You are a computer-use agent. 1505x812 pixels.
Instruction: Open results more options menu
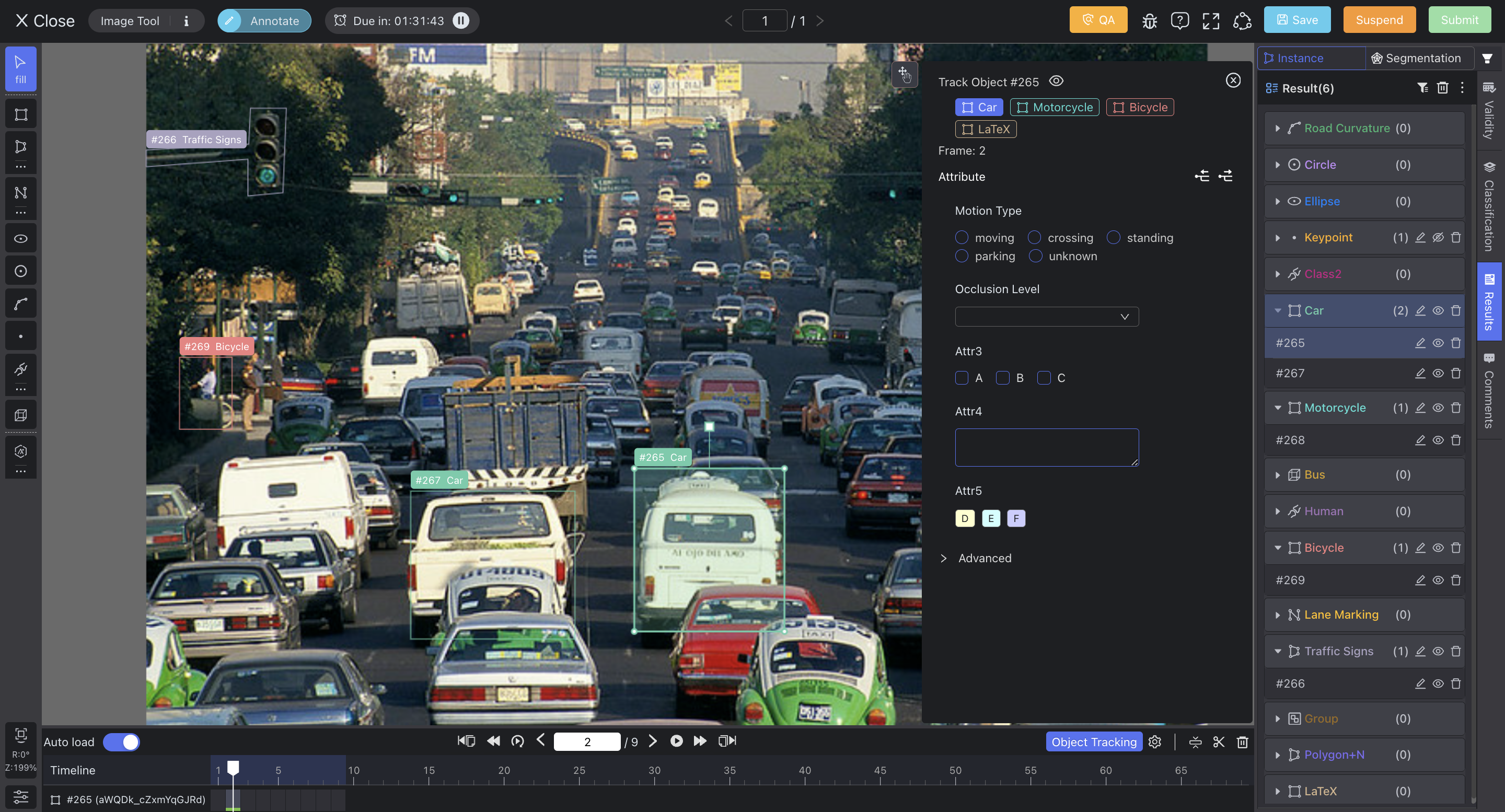(x=1462, y=88)
